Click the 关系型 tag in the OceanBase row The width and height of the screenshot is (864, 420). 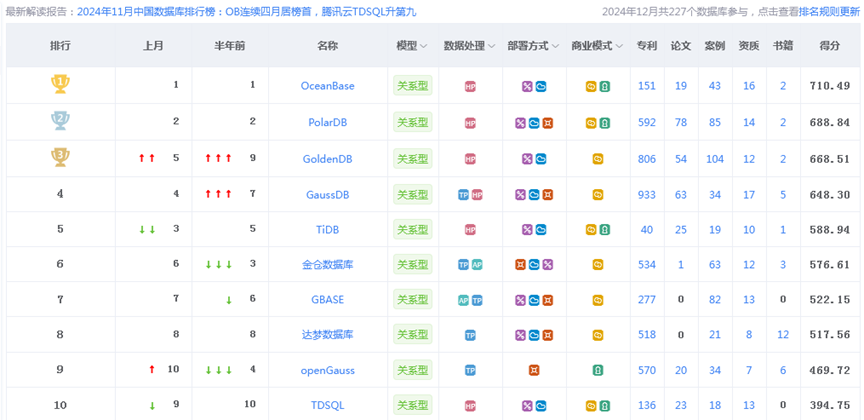click(413, 86)
